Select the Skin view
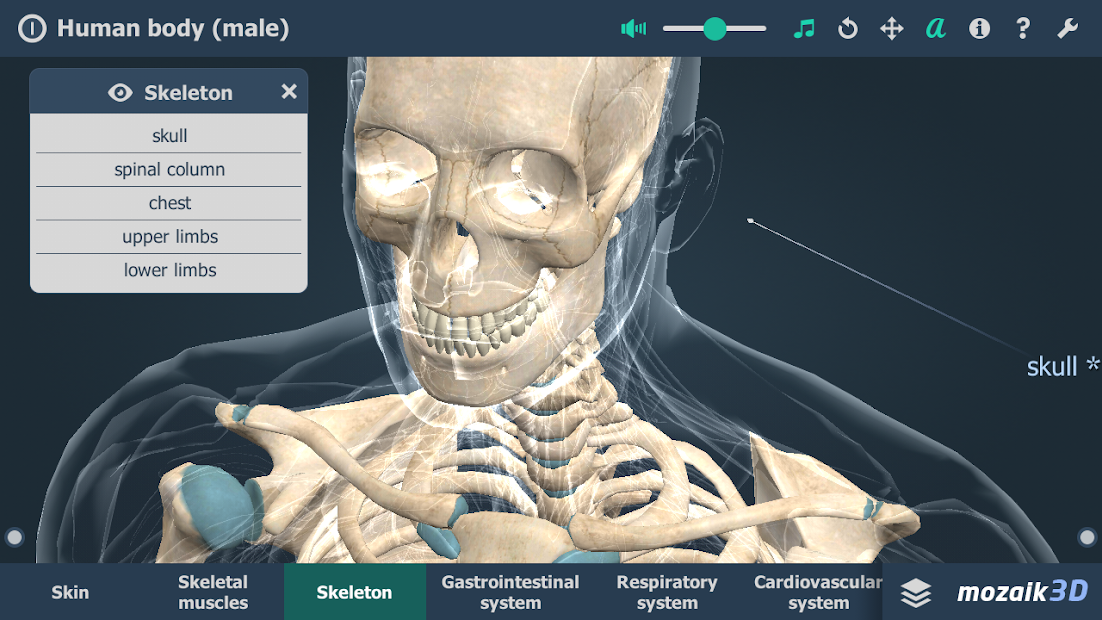 pyautogui.click(x=69, y=591)
